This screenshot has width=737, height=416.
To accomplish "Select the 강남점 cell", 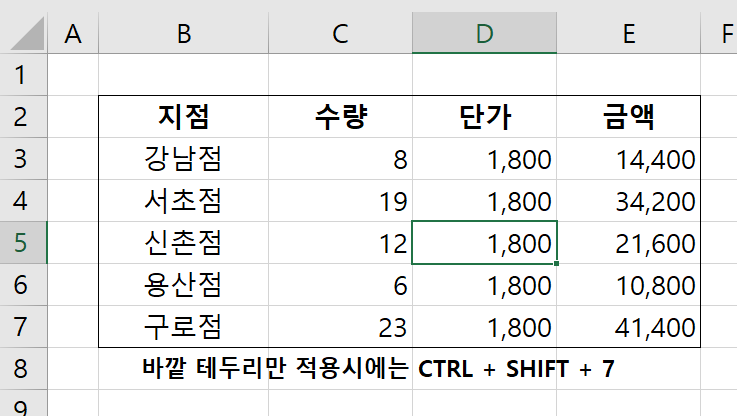I will (183, 158).
